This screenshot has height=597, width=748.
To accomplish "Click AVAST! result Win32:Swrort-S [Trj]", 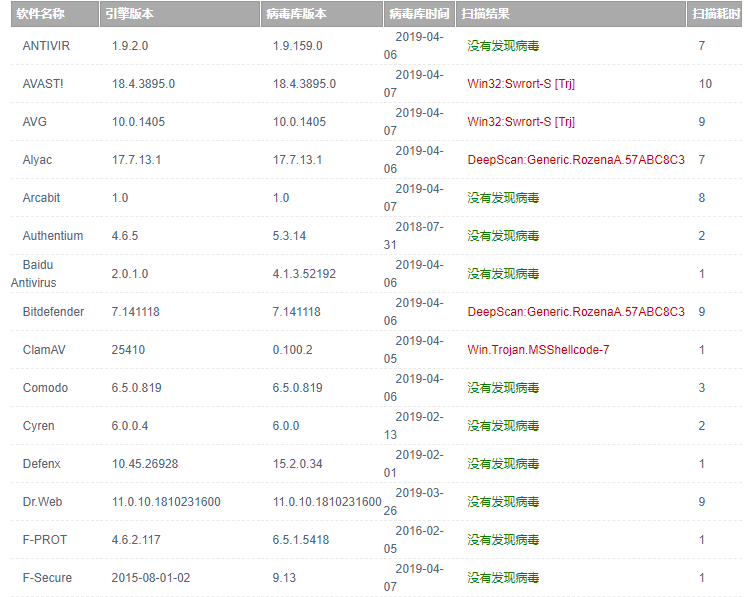I will [x=521, y=84].
